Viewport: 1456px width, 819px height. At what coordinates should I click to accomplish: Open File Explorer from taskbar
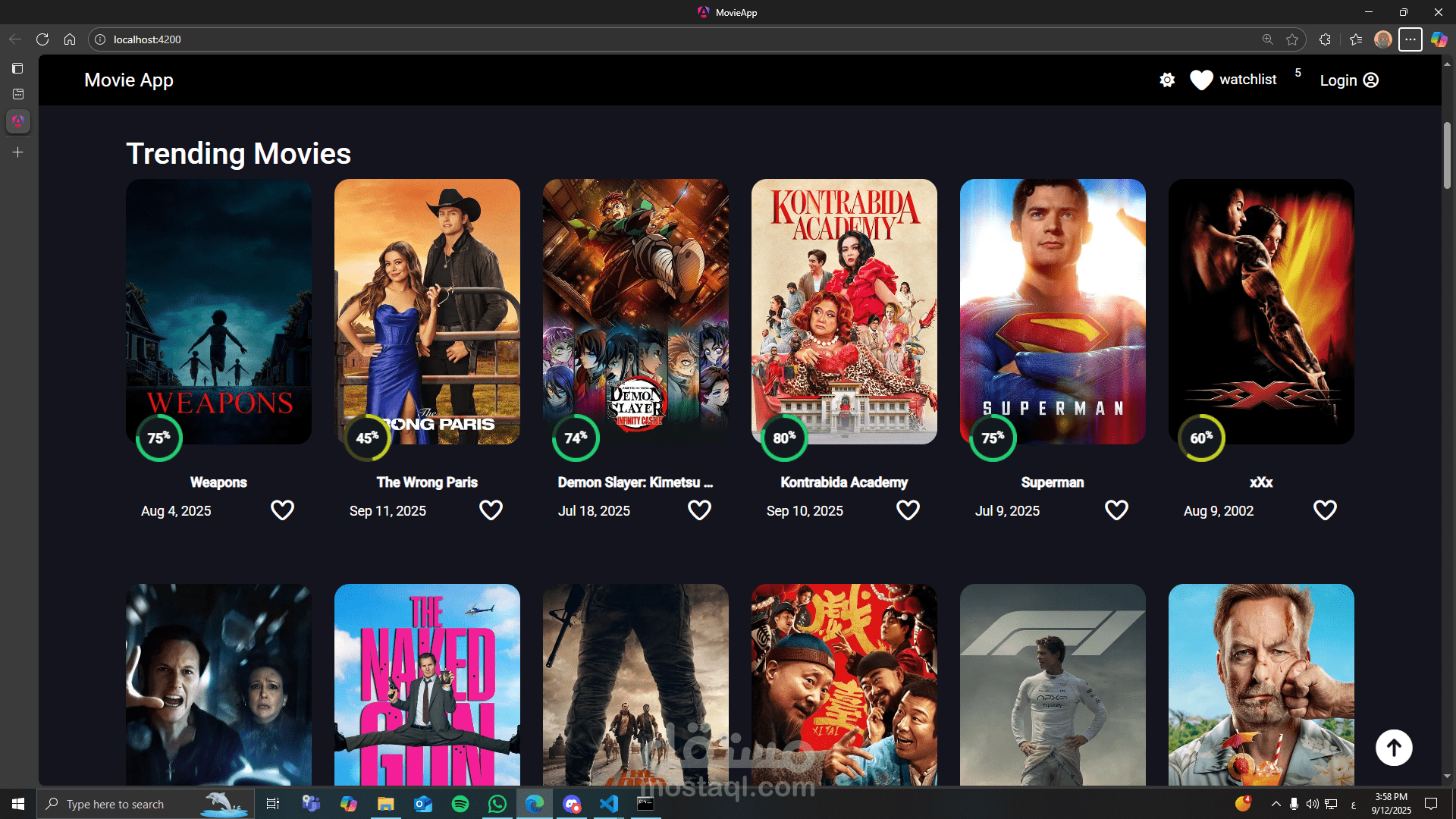386,804
